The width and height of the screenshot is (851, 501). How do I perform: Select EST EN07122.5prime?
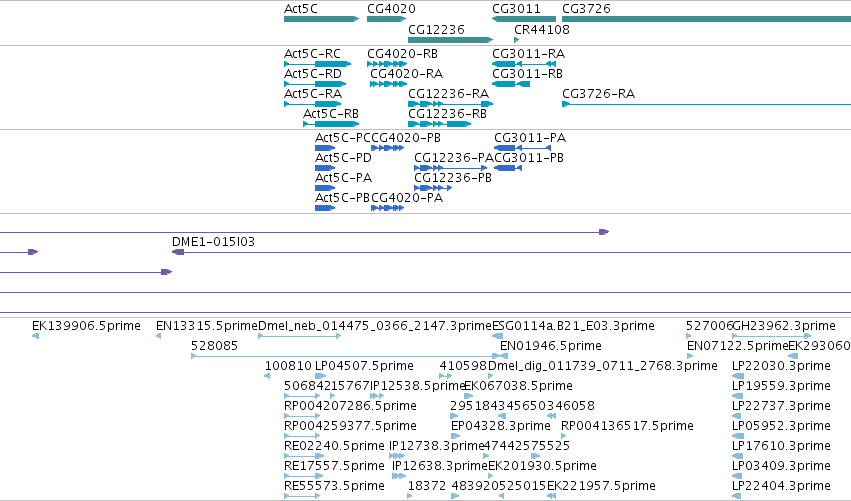click(690, 357)
